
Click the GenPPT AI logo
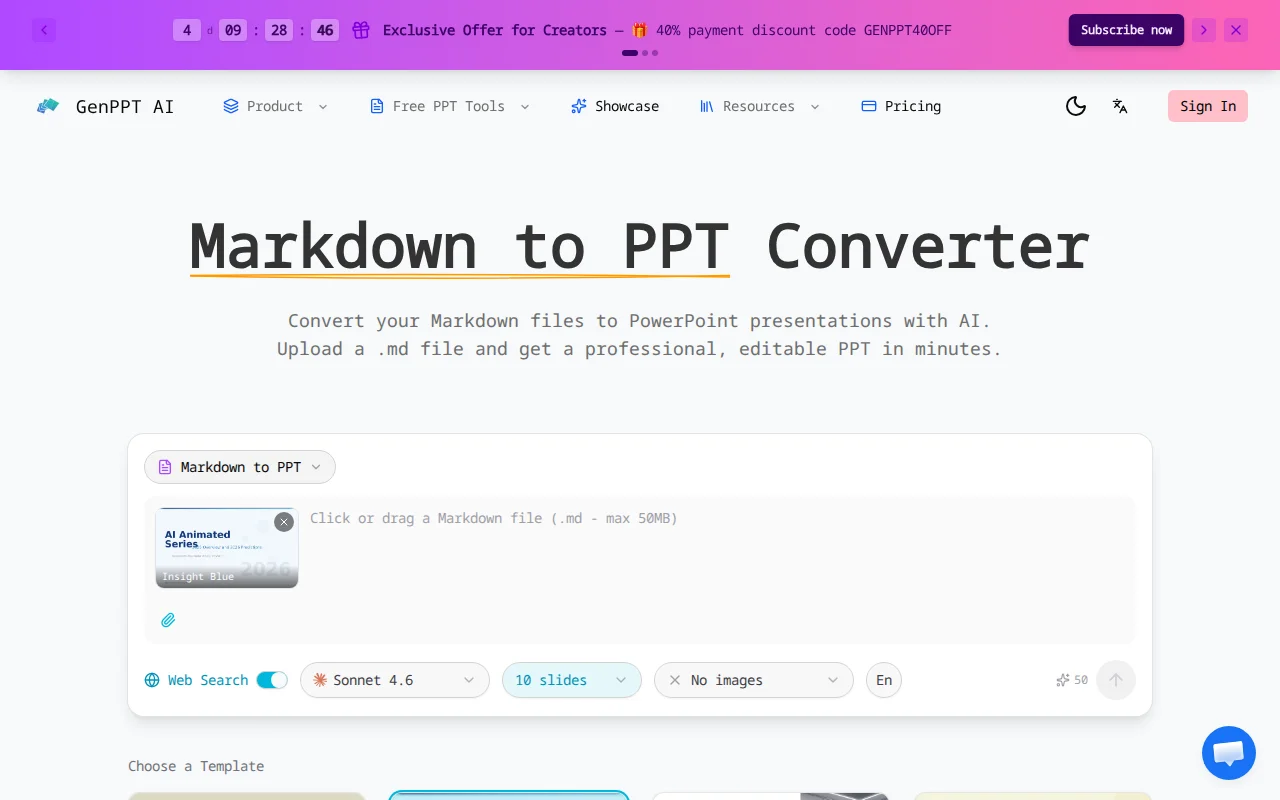point(105,106)
